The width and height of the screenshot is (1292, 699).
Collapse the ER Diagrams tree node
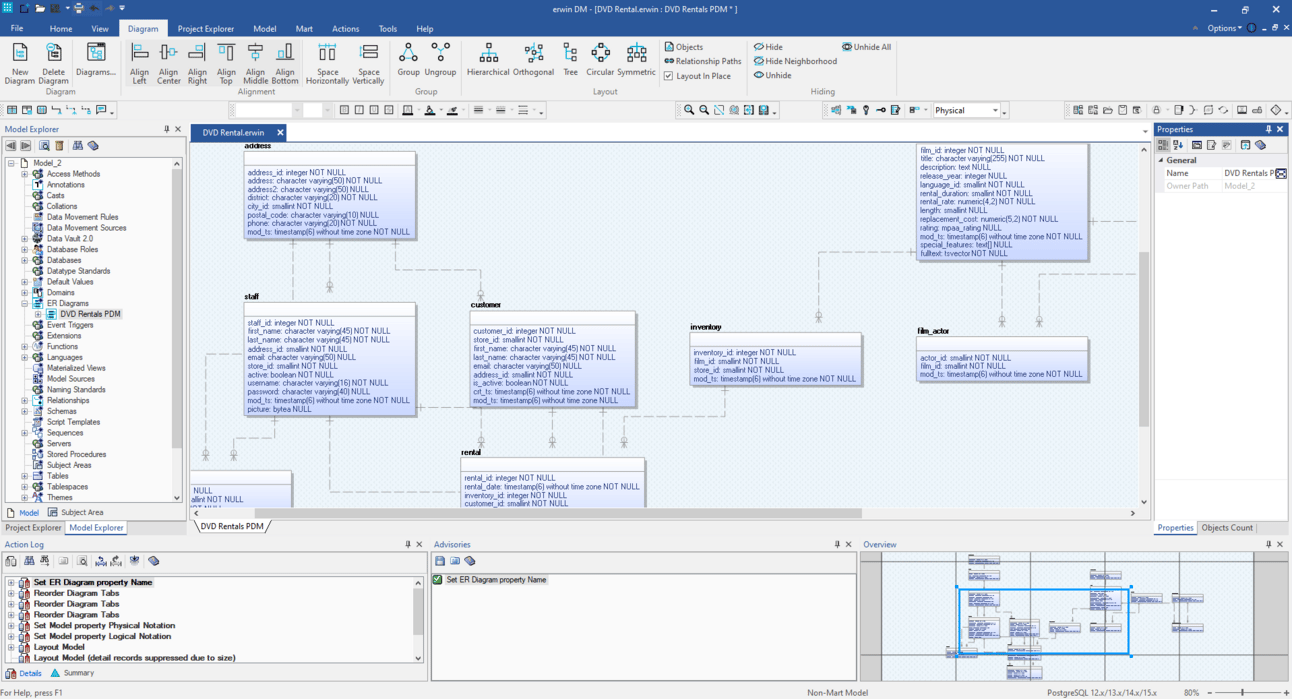tap(25, 303)
